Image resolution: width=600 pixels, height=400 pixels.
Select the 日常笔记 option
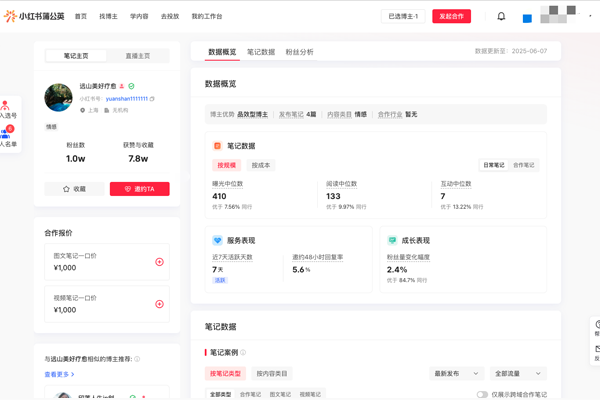click(494, 165)
